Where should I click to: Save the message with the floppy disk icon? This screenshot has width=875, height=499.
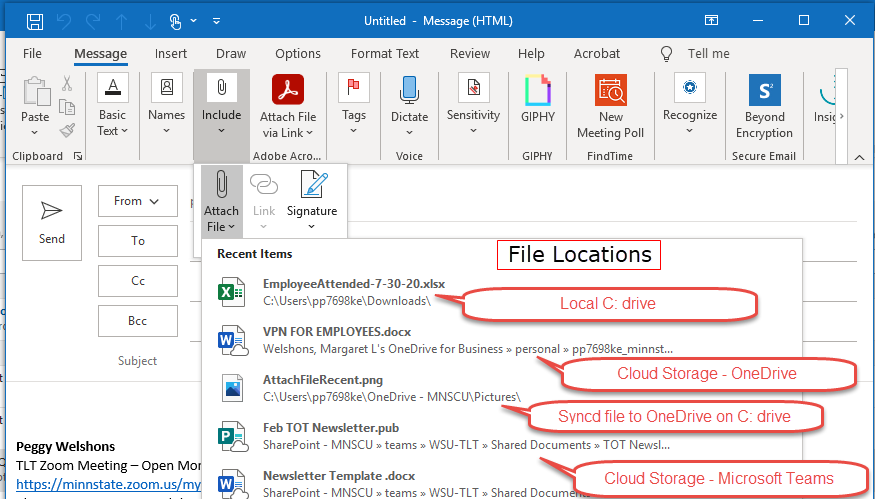[35, 21]
